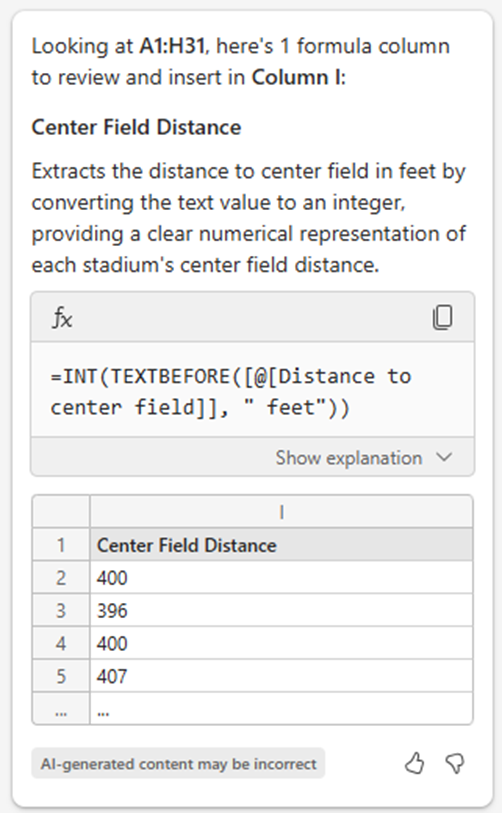The width and height of the screenshot is (502, 813).
Task: Select row number 4 in preview
Action: click(x=61, y=643)
